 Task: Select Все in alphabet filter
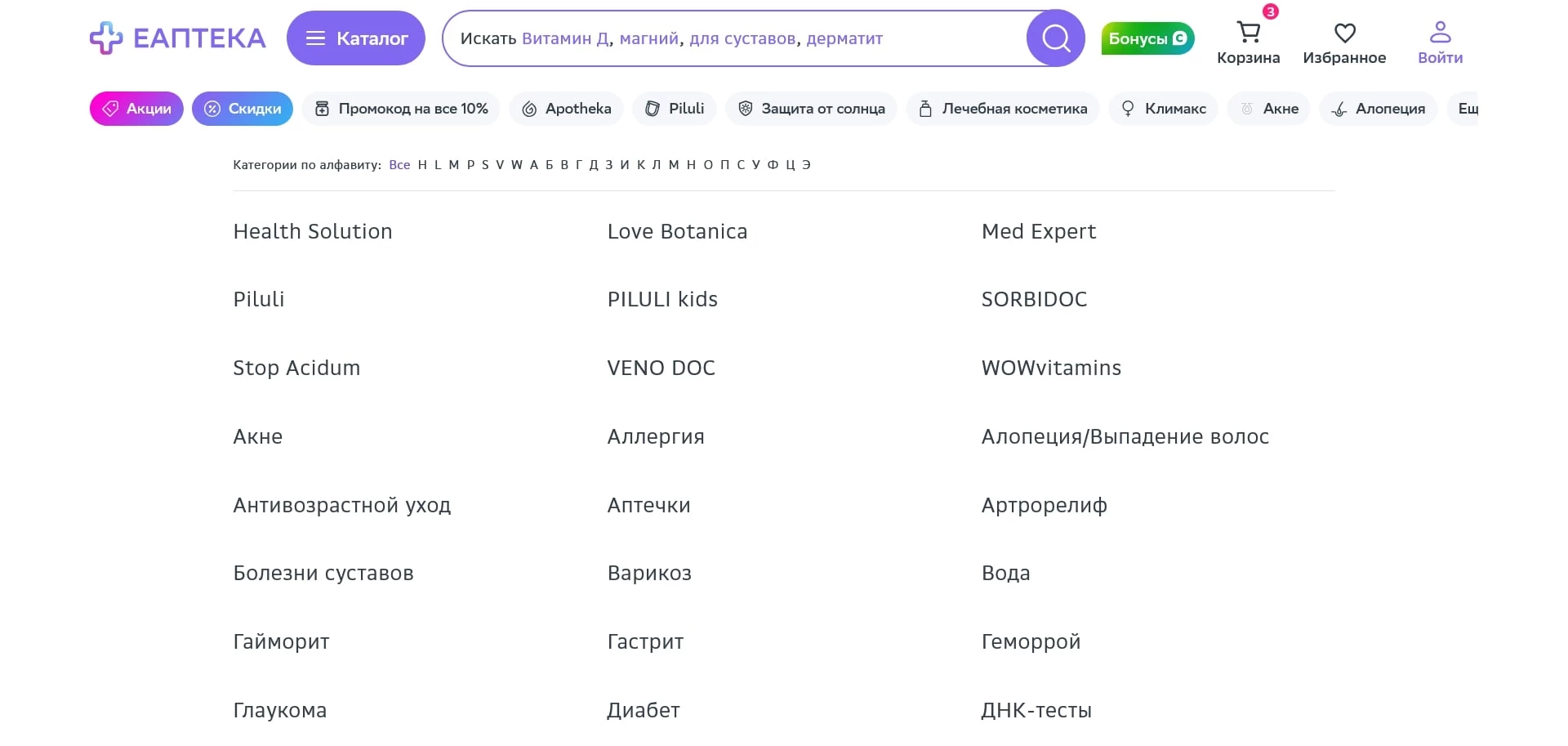[x=399, y=165]
